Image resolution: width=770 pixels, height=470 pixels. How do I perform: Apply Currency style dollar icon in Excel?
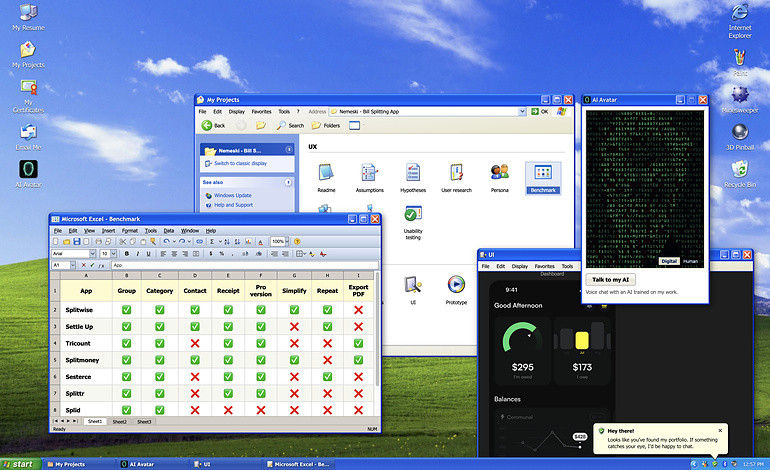211,254
